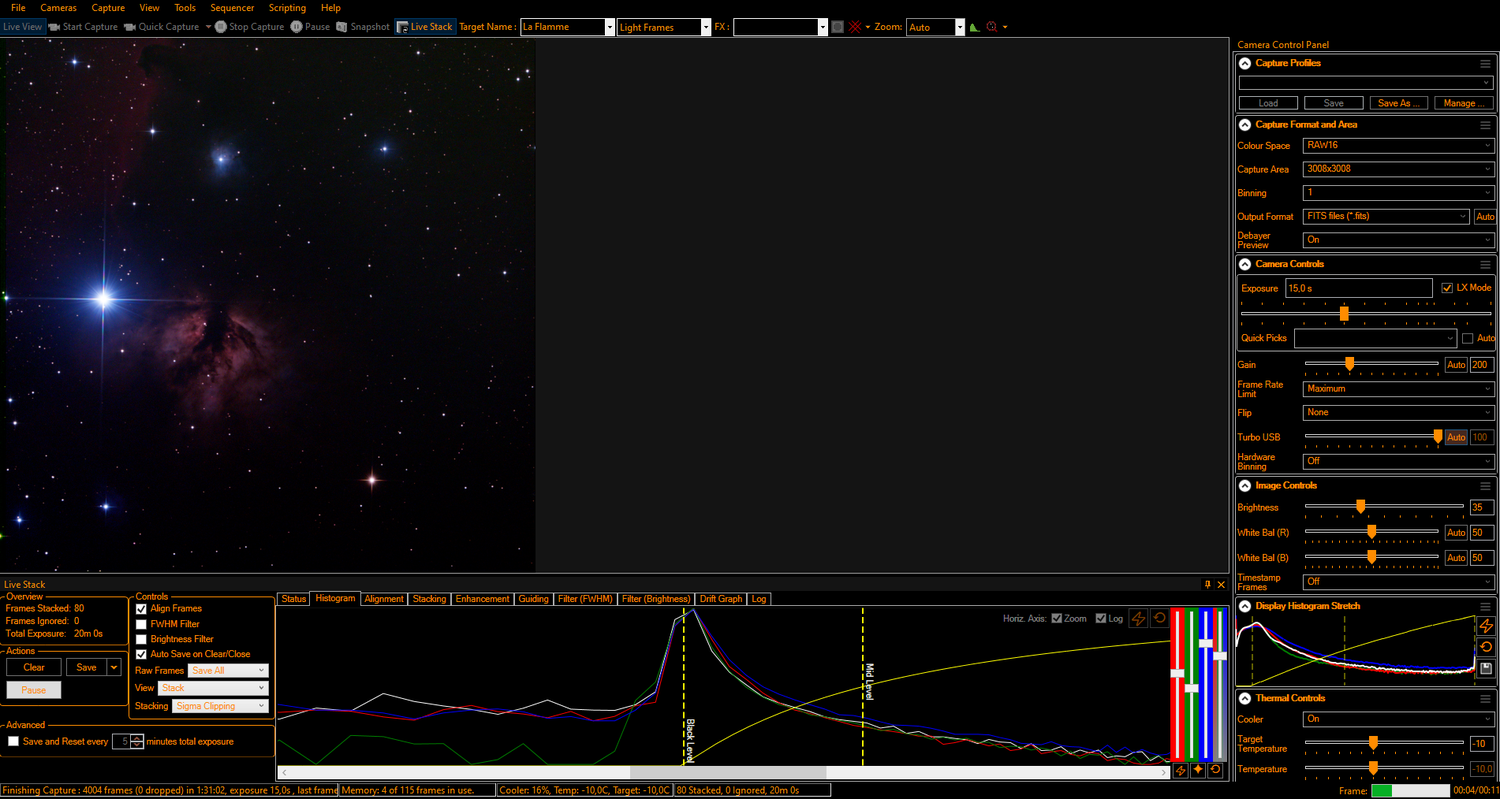Collapse the Thermal Controls panel
This screenshot has width=1500, height=799.
pos(1245,698)
